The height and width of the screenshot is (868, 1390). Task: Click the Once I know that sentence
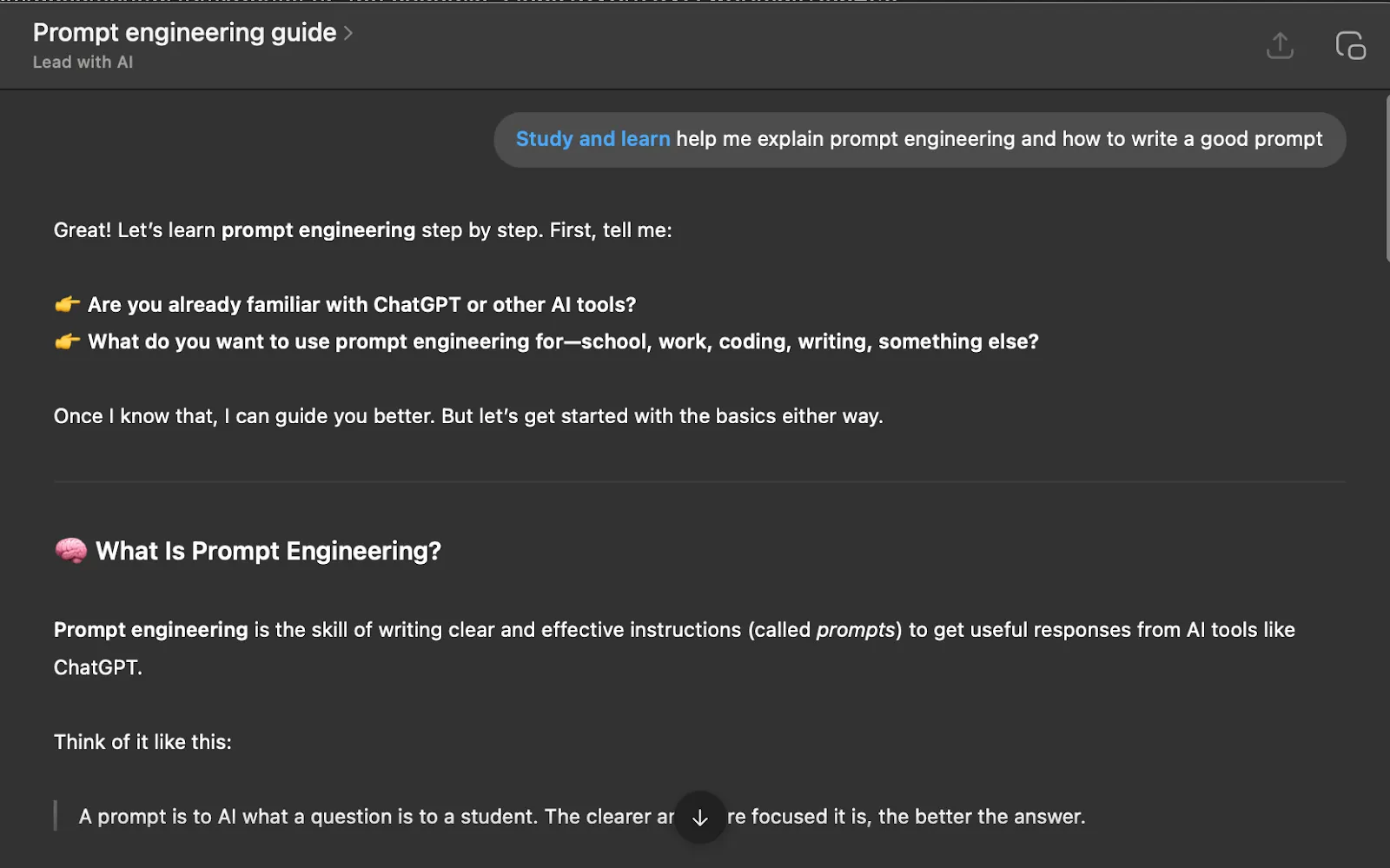coord(468,416)
